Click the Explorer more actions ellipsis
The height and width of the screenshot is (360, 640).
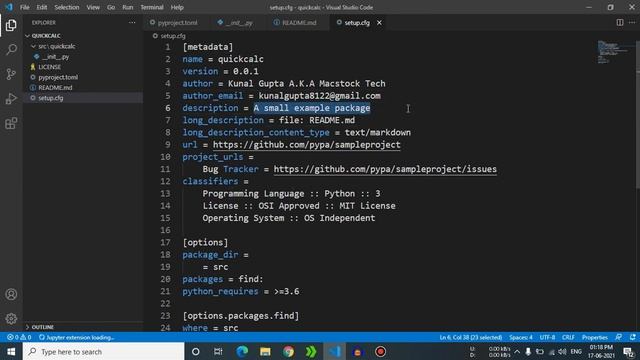tap(132, 23)
